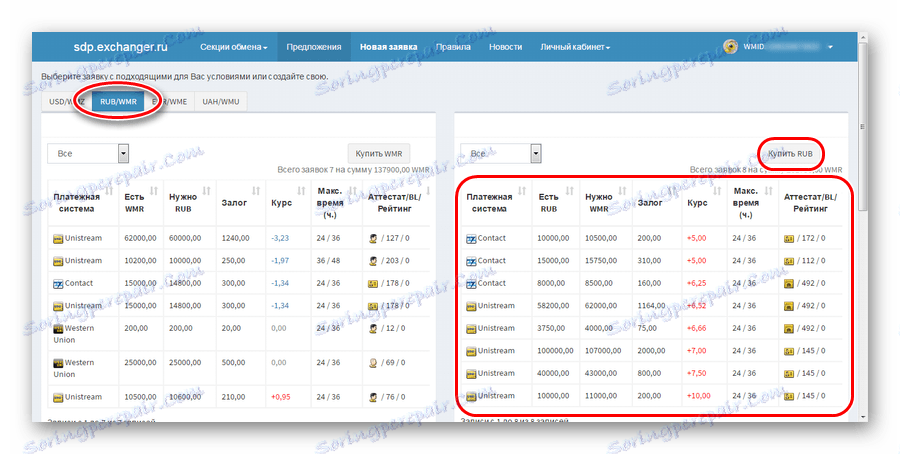
Task: Click the scrollbar up arrow
Action: tap(863, 37)
